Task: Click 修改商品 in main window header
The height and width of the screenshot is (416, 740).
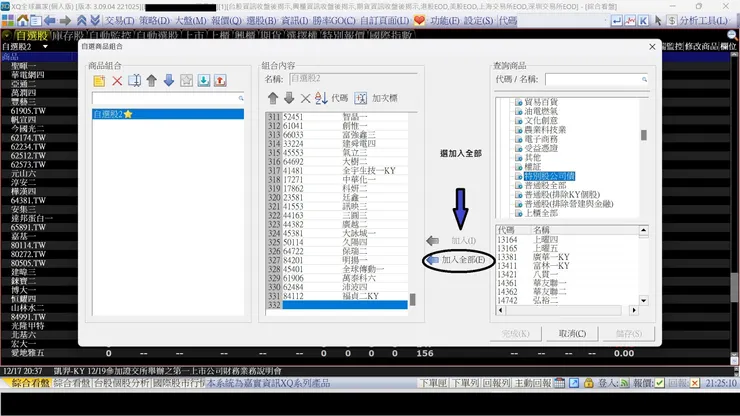Action: click(702, 46)
